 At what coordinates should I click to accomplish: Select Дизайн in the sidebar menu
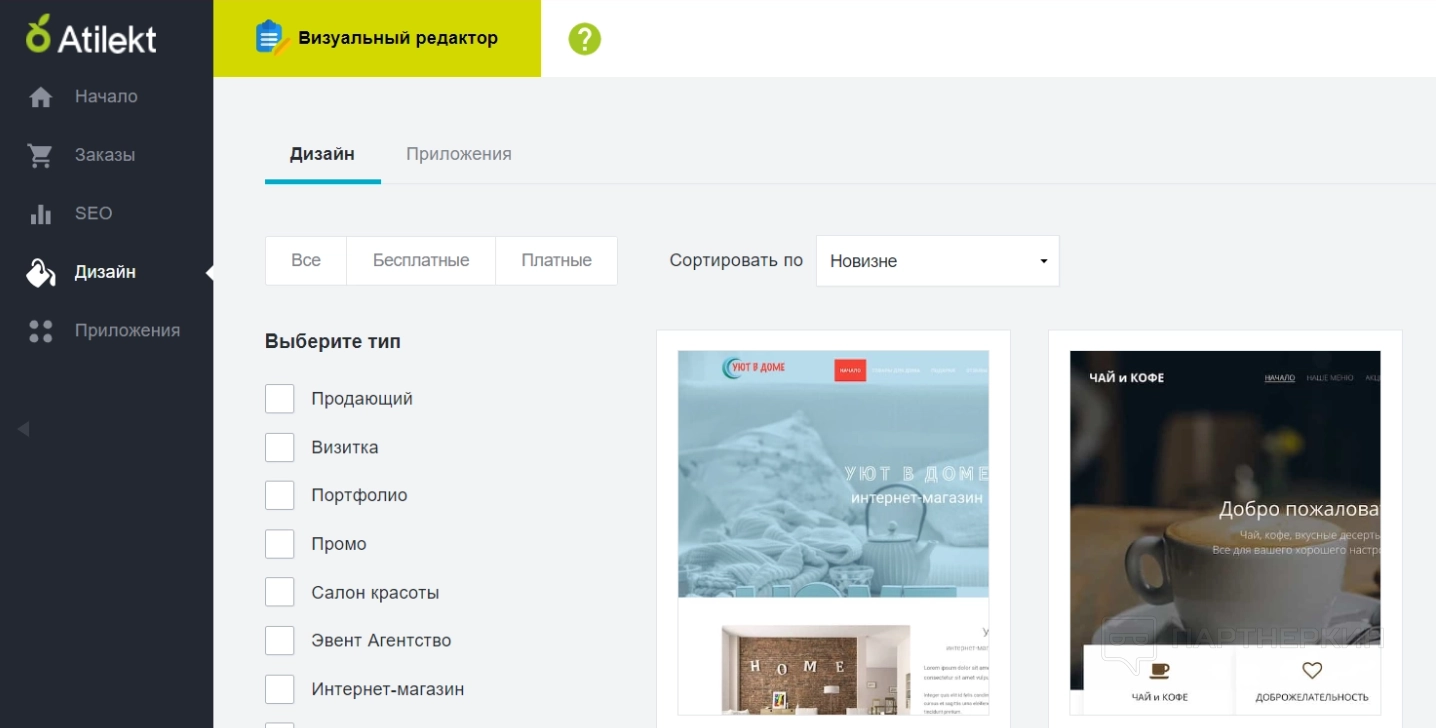click(107, 272)
